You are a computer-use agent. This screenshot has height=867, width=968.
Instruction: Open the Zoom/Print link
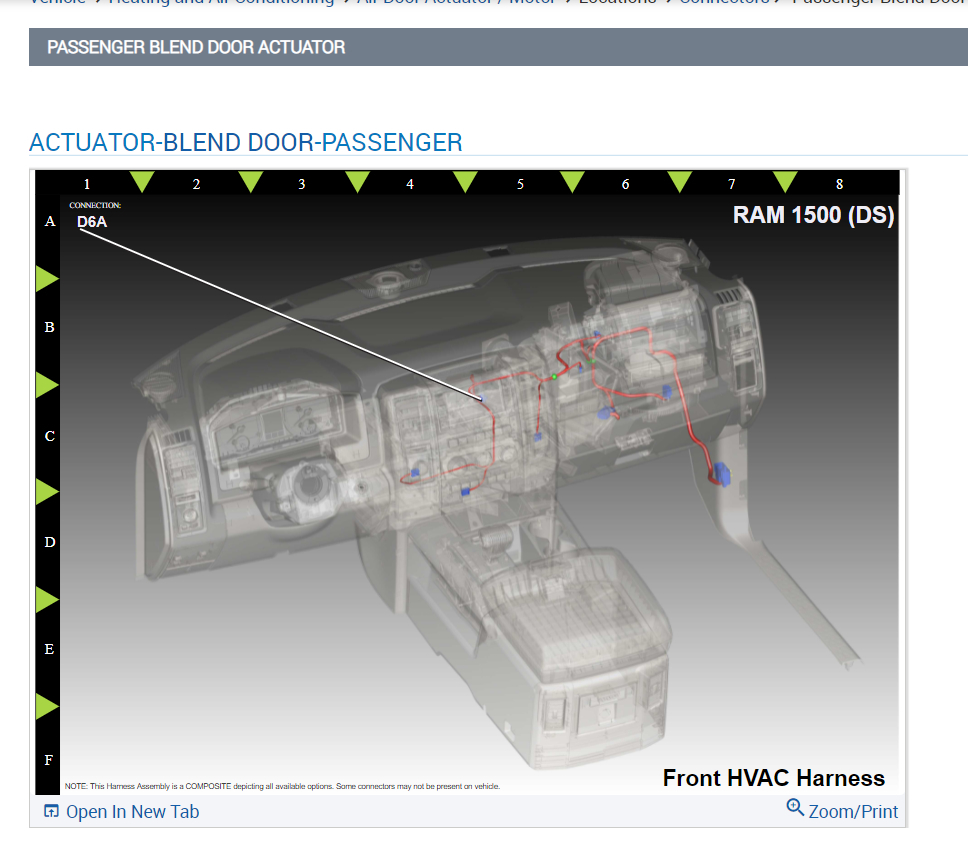[x=853, y=811]
